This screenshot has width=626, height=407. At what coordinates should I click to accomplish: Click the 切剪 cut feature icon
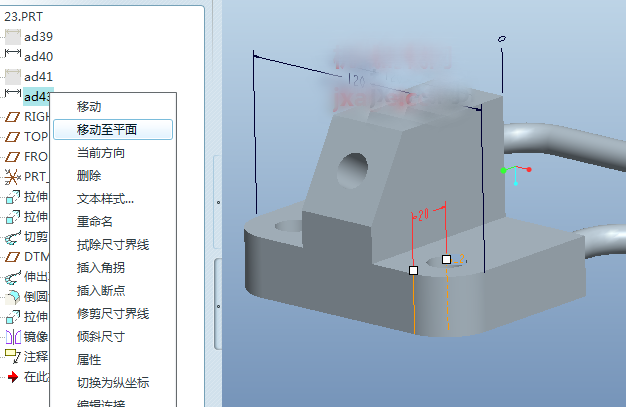point(13,237)
